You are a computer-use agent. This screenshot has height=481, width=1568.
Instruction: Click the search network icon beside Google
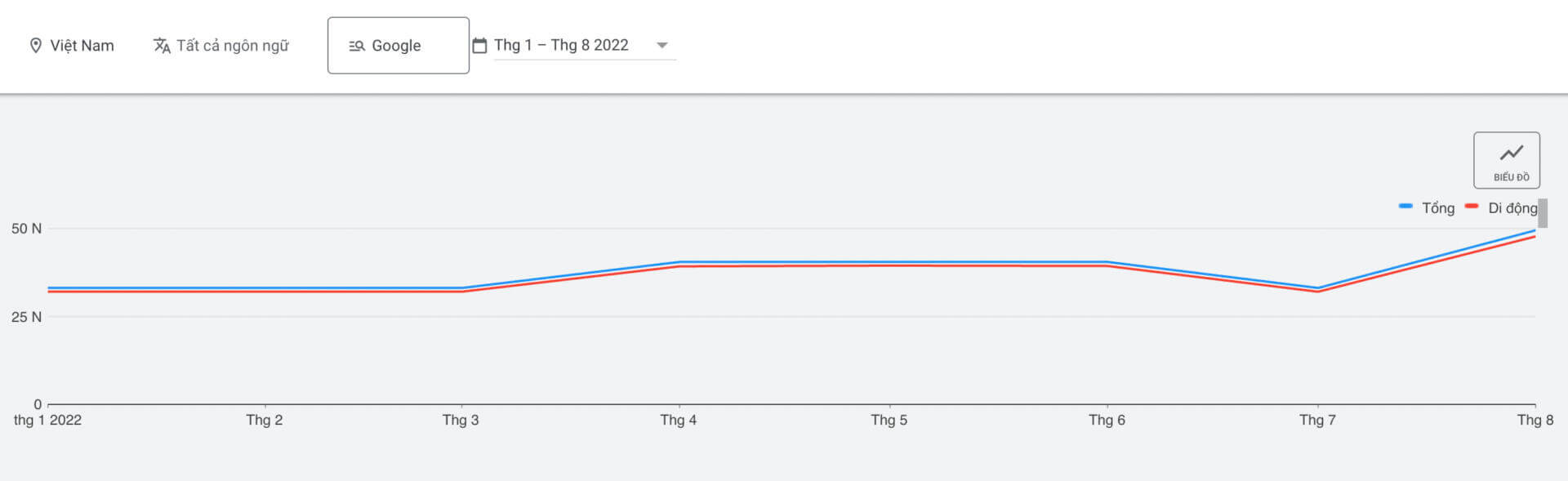[357, 46]
